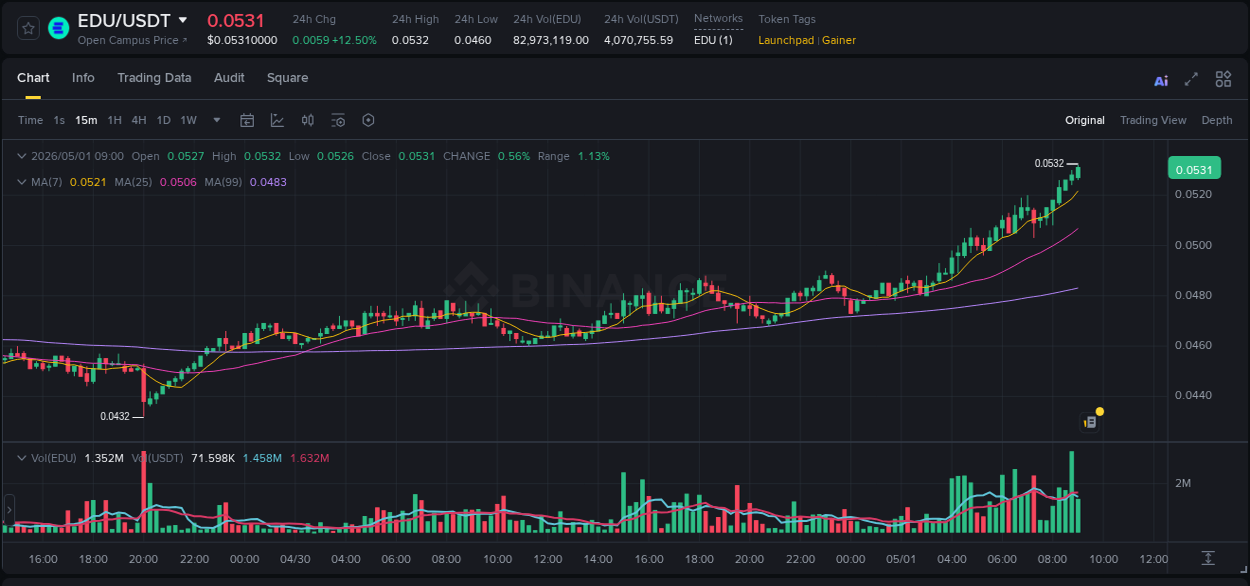Click the Vol(EDU) 1.352M value

[105, 458]
